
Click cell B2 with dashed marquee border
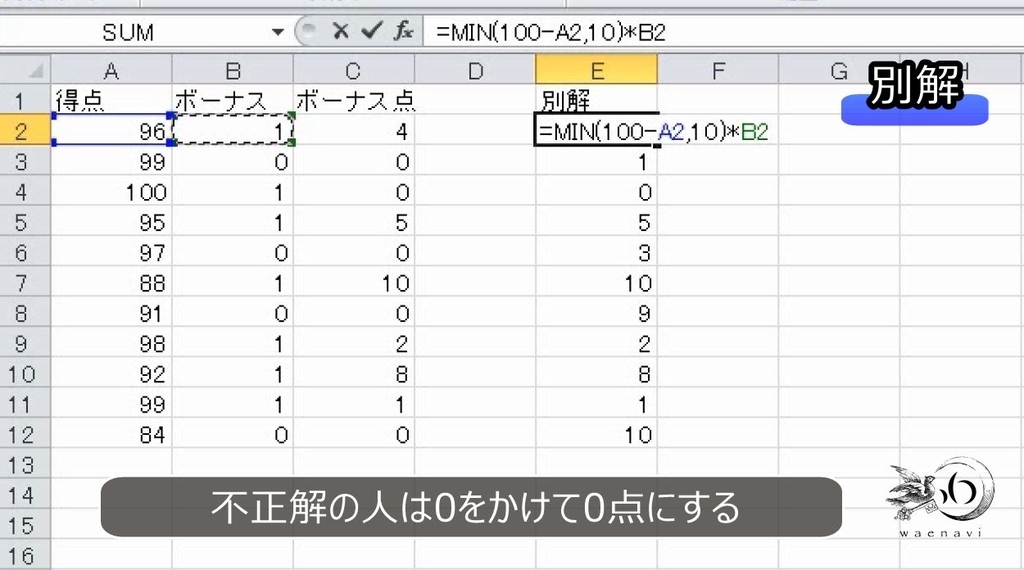click(232, 131)
